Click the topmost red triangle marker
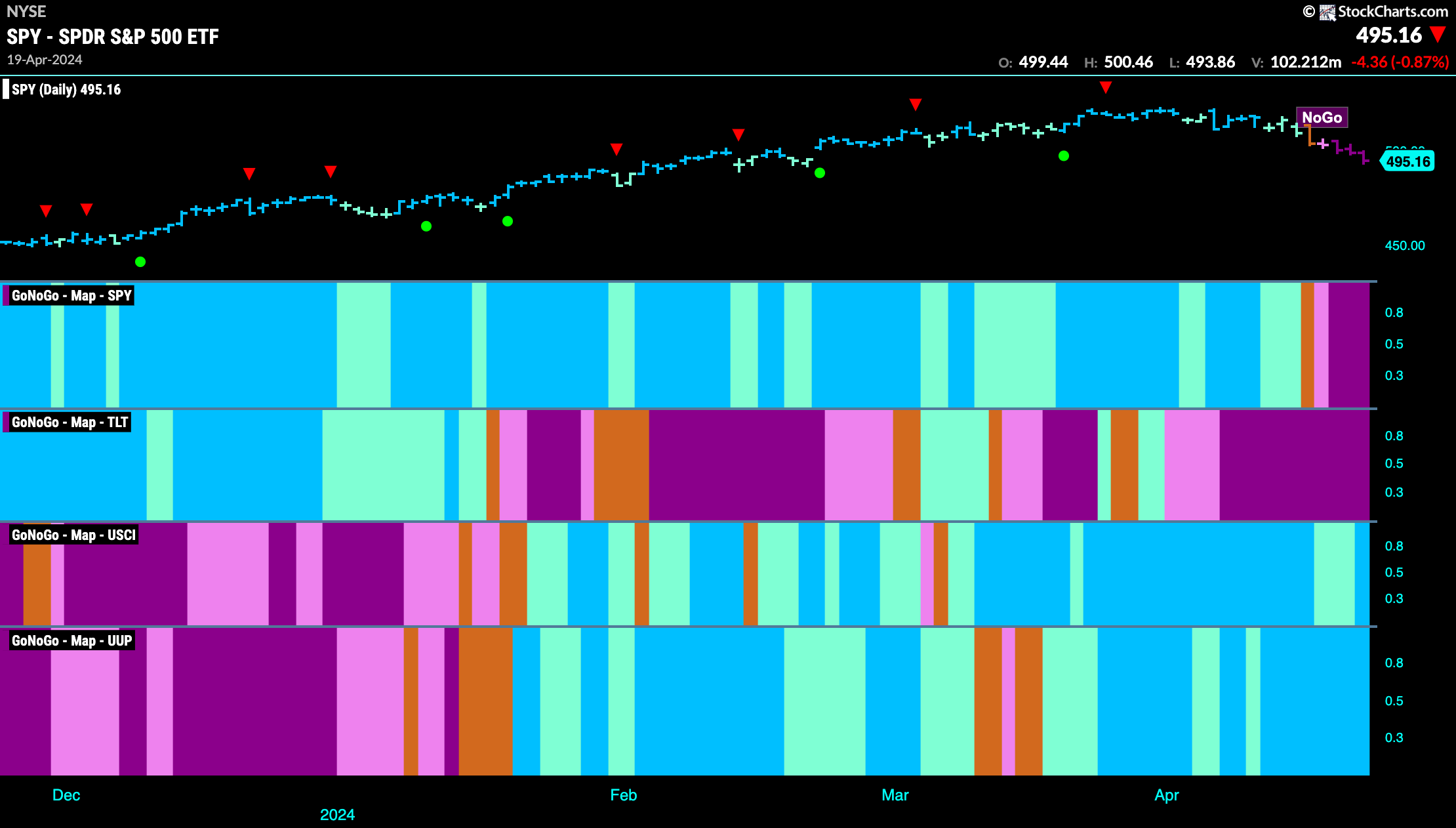This screenshot has width=1456, height=828. [x=1106, y=87]
